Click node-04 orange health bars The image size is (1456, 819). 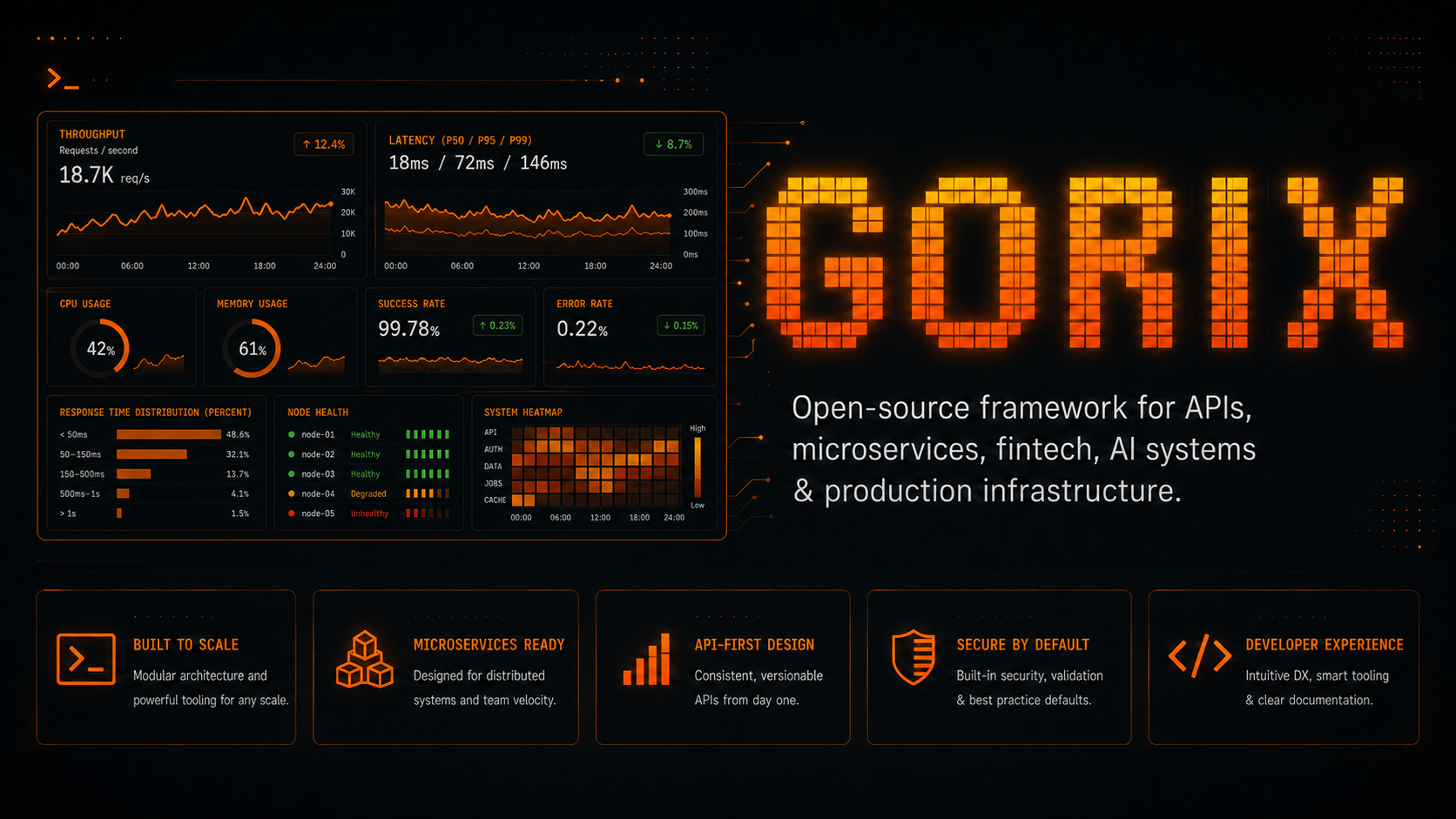(428, 493)
